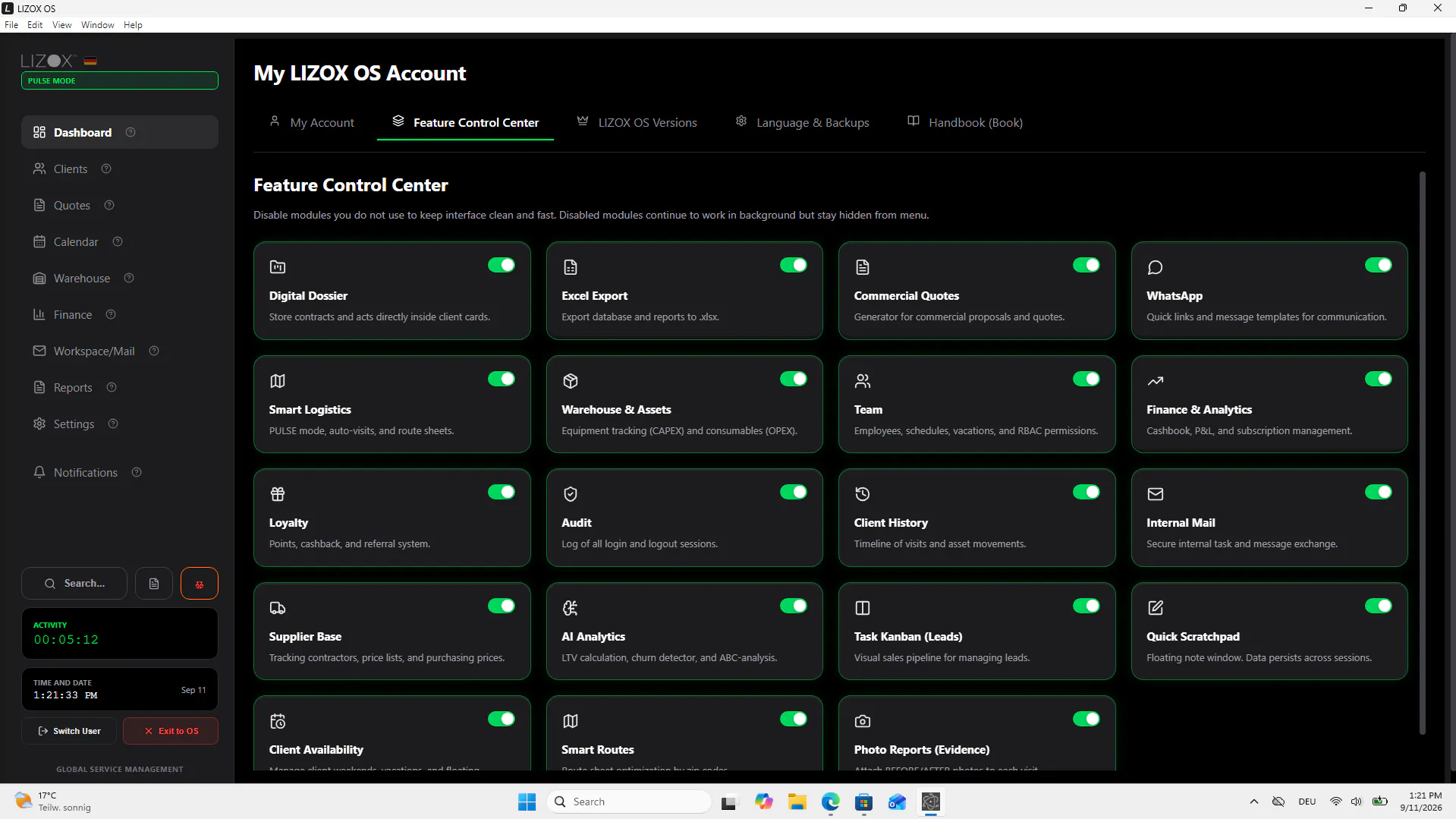Open File Explorer from the taskbar
The image size is (1456, 819).
point(797,802)
